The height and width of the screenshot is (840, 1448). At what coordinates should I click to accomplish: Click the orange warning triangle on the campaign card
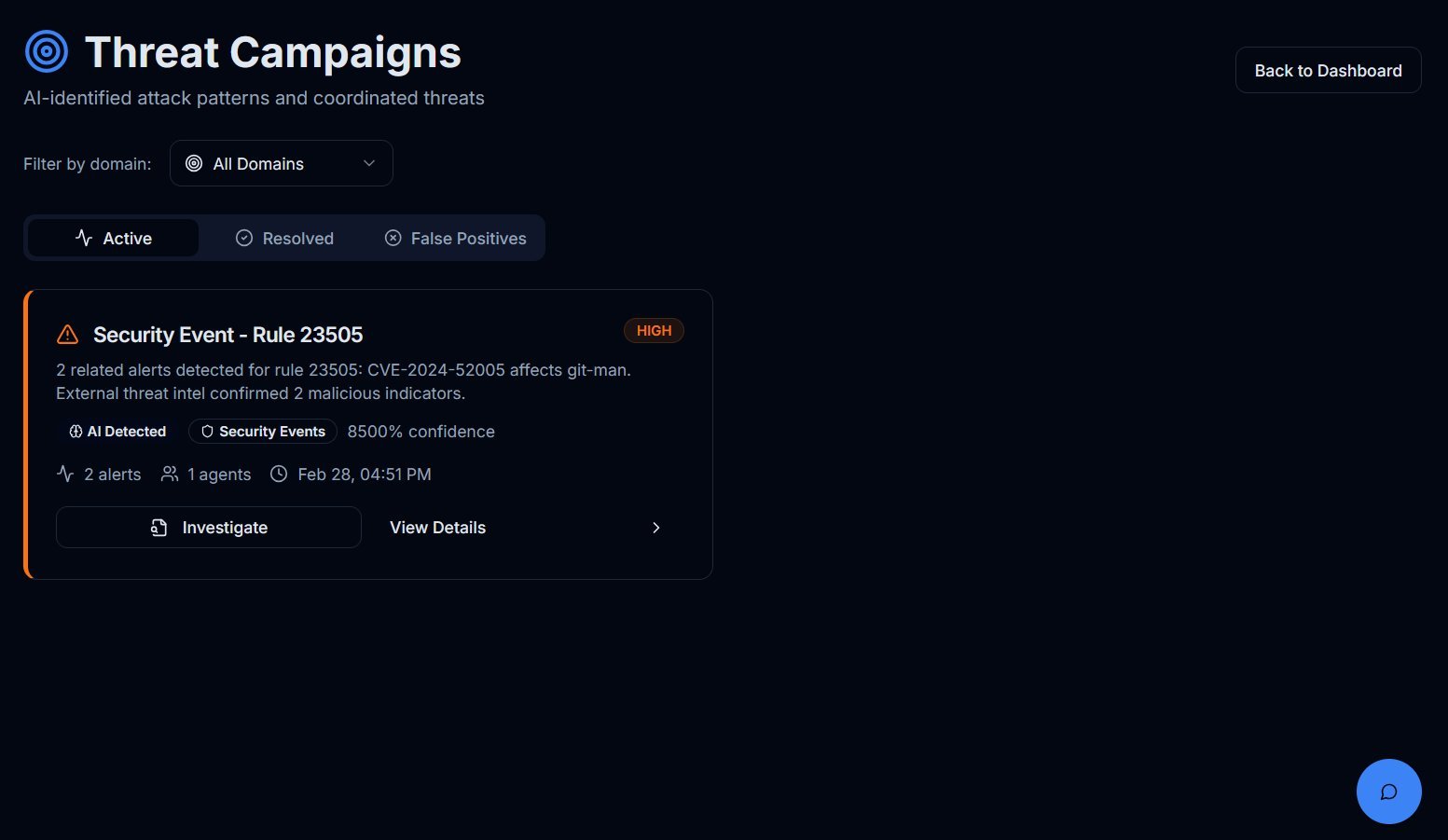coord(67,334)
